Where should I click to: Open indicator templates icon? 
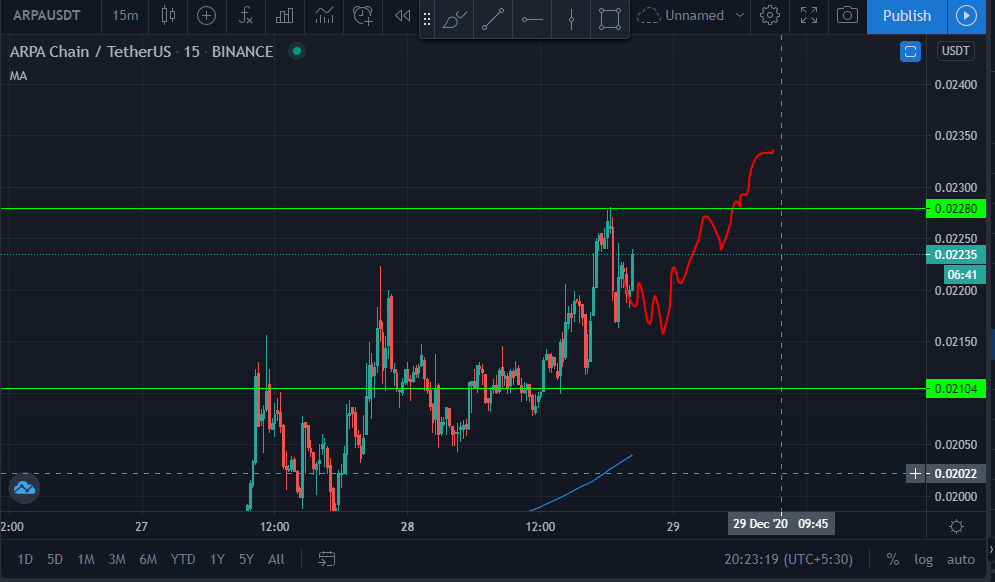(x=324, y=15)
